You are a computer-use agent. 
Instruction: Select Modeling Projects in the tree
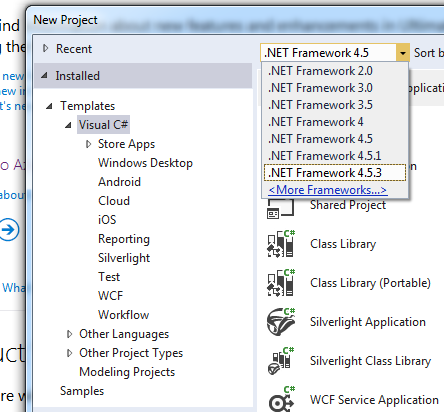tap(127, 372)
